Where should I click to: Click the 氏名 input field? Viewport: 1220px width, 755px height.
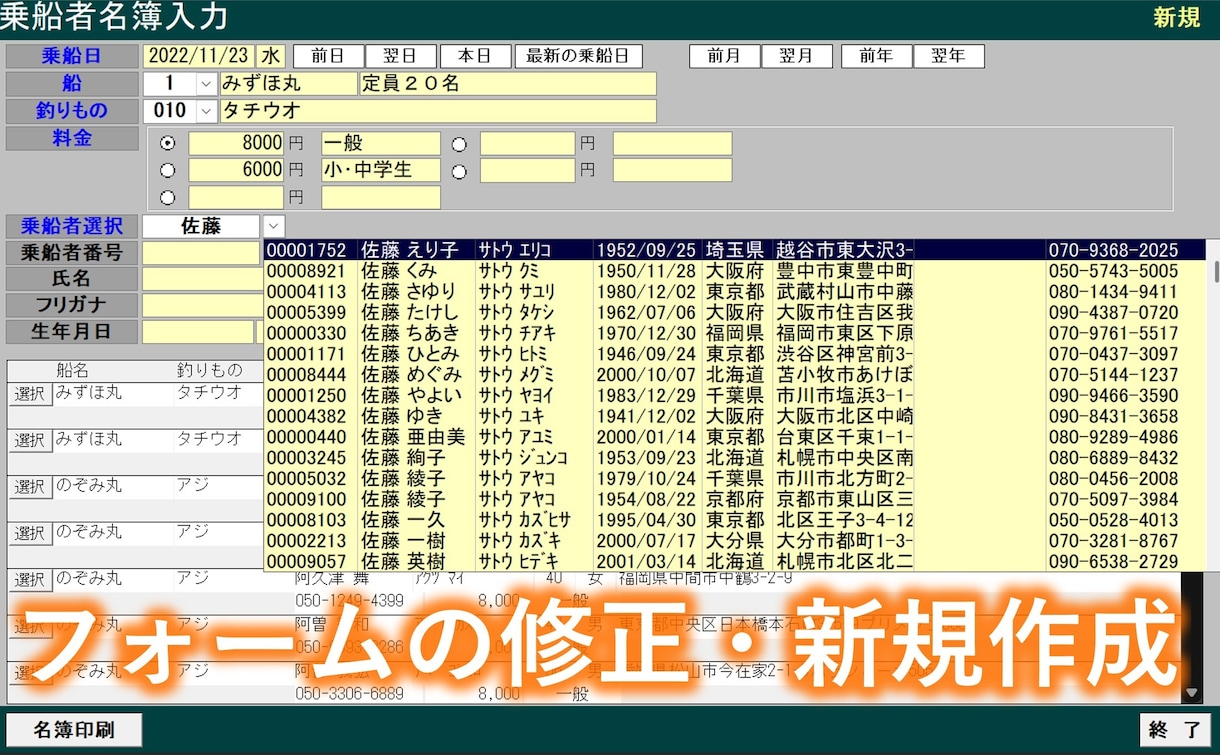202,279
